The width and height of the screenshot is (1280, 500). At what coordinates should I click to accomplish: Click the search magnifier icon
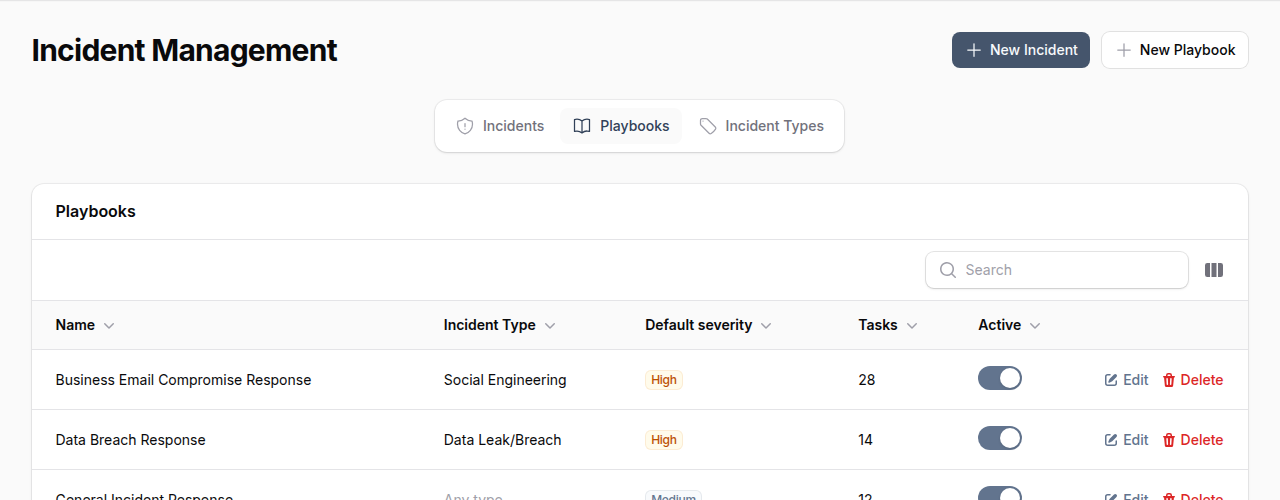tap(948, 270)
